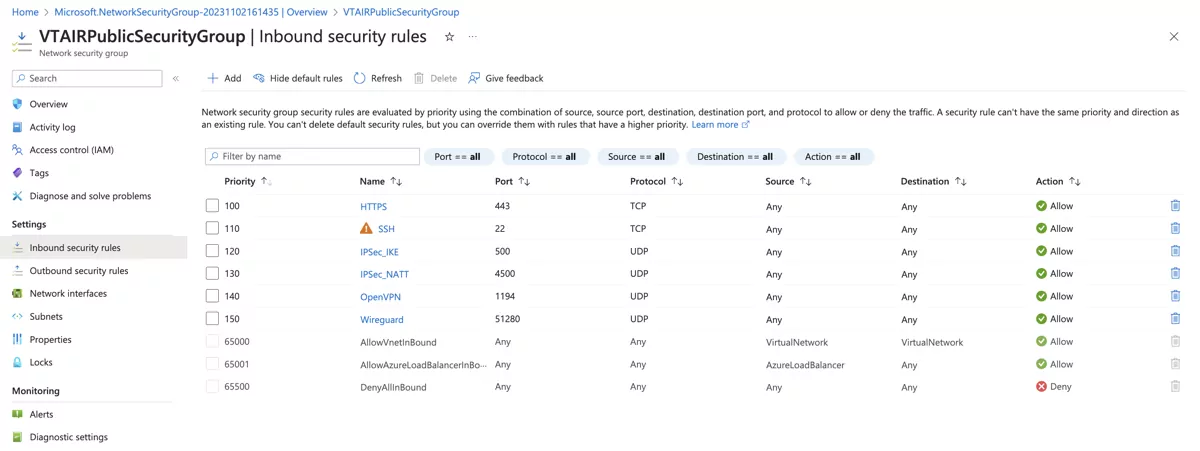Click the disabled checkbox of the AllowVnetInBound row
This screenshot has height=451, width=1200.
point(212,341)
